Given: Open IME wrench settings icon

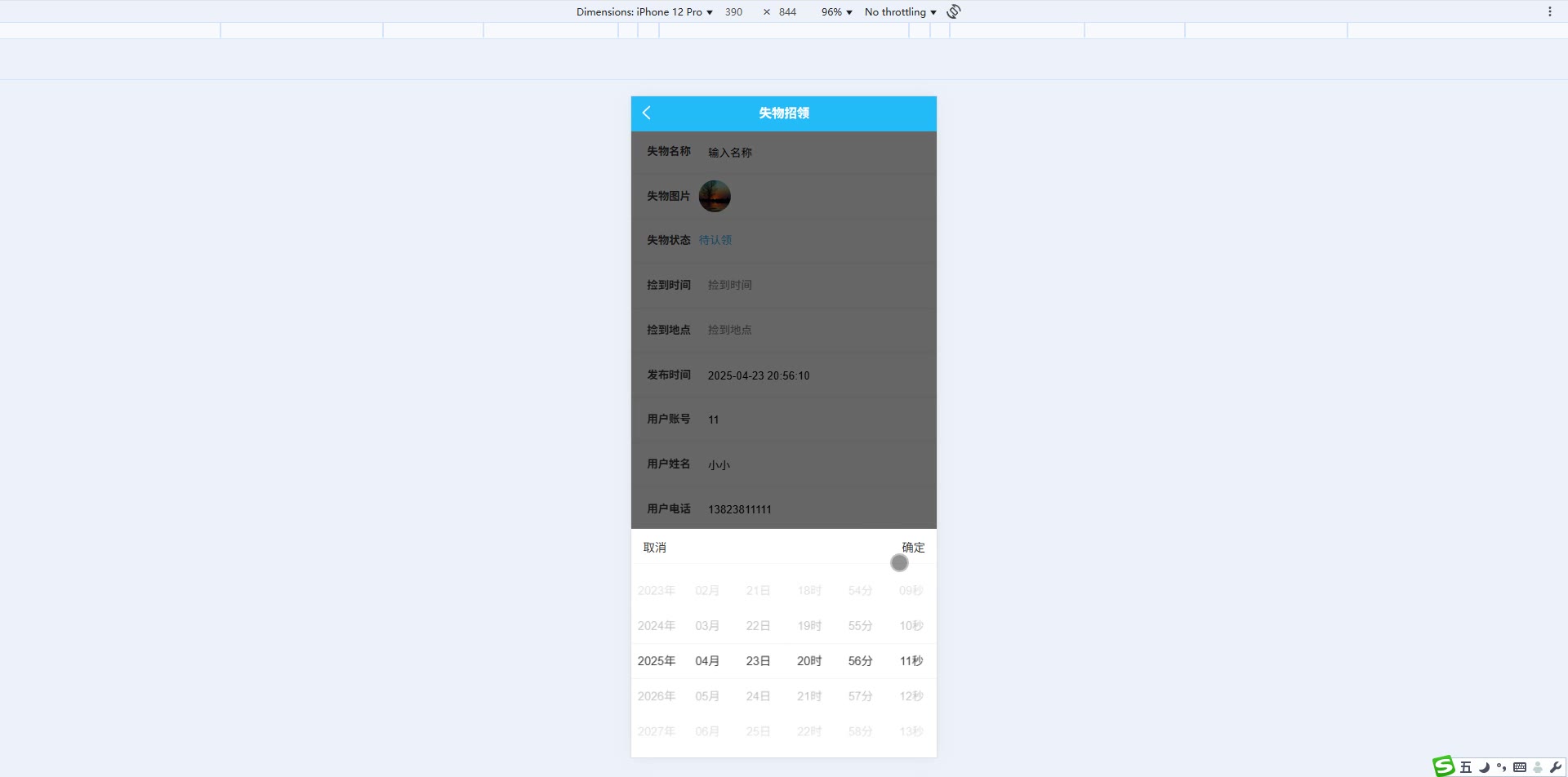Looking at the screenshot, I should coord(1555,767).
